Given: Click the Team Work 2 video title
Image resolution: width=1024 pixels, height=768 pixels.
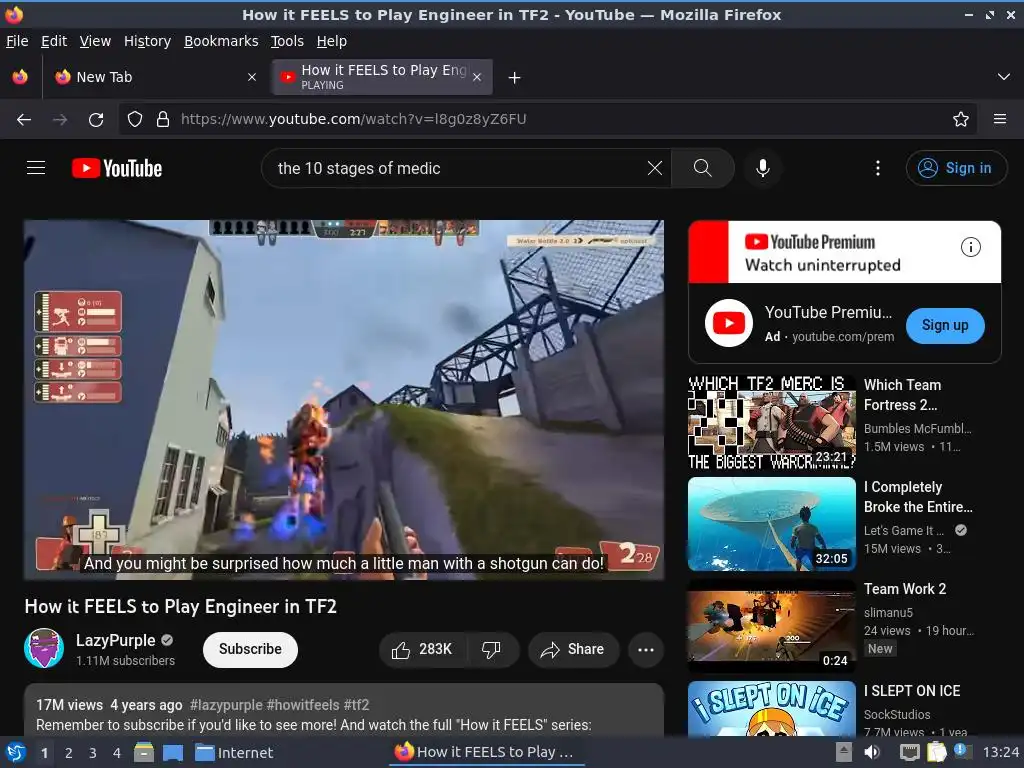Looking at the screenshot, I should [904, 589].
